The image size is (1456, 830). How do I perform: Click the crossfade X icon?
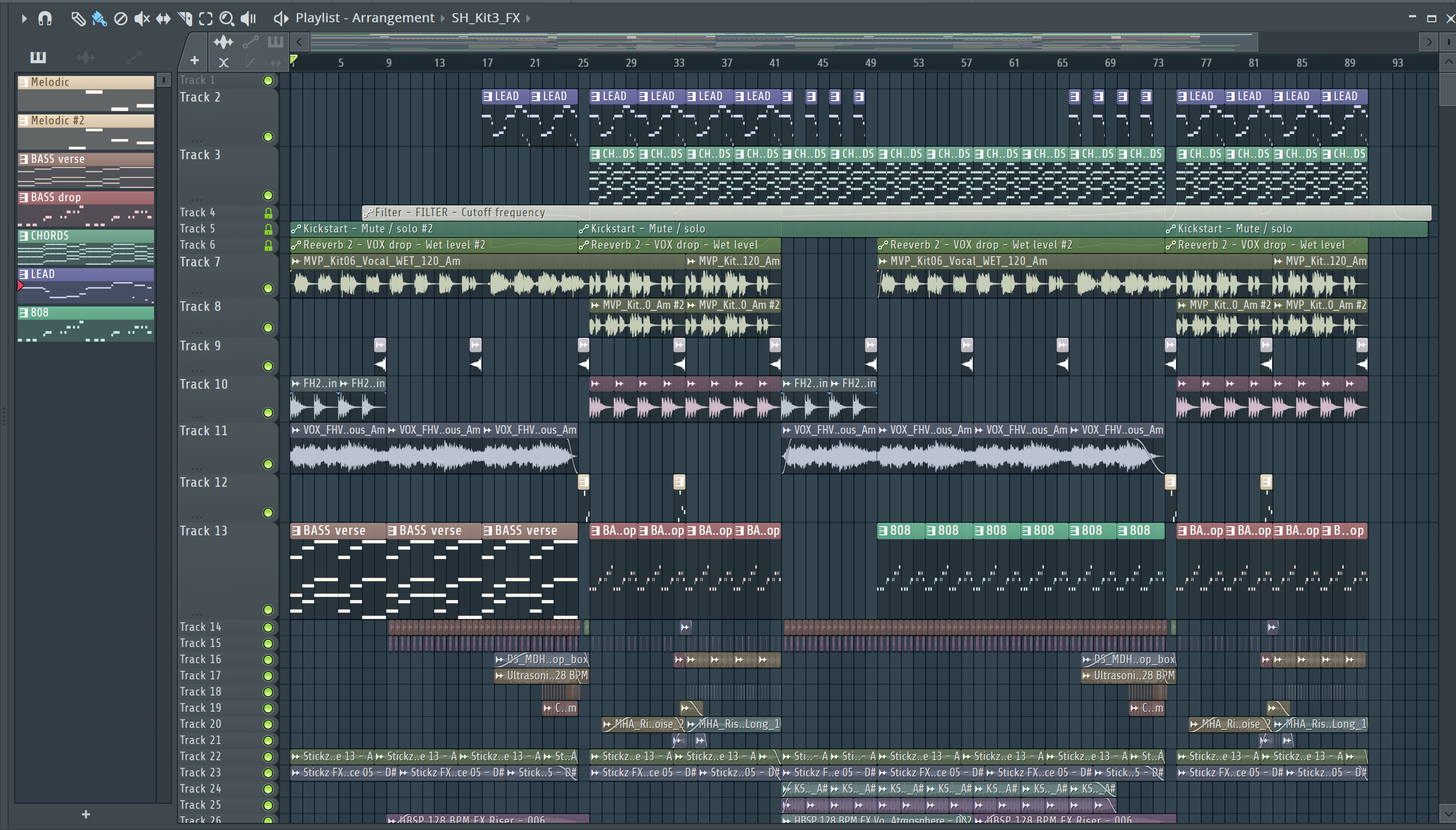(x=223, y=63)
